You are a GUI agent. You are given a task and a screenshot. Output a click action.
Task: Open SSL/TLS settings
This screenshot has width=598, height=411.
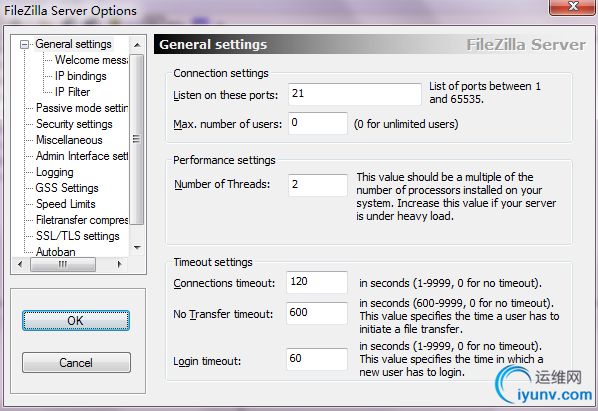point(78,236)
